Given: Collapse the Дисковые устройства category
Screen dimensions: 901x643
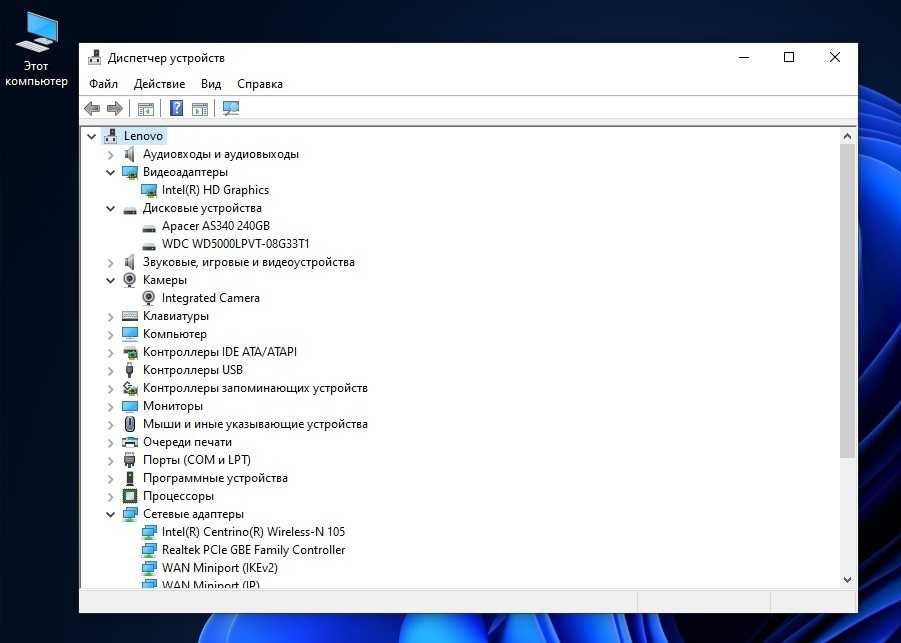Looking at the screenshot, I should (x=110, y=209).
